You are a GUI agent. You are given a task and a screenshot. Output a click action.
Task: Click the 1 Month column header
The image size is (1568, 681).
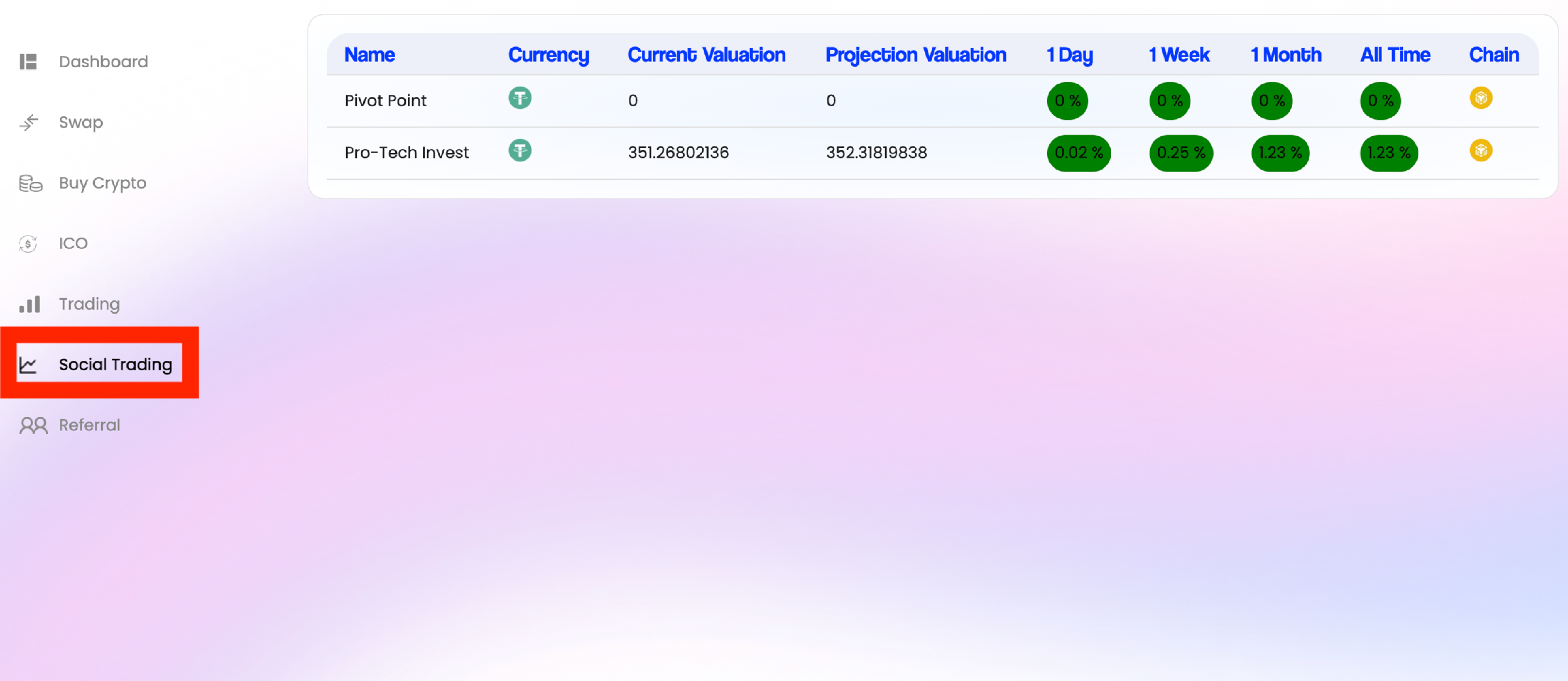(1285, 55)
